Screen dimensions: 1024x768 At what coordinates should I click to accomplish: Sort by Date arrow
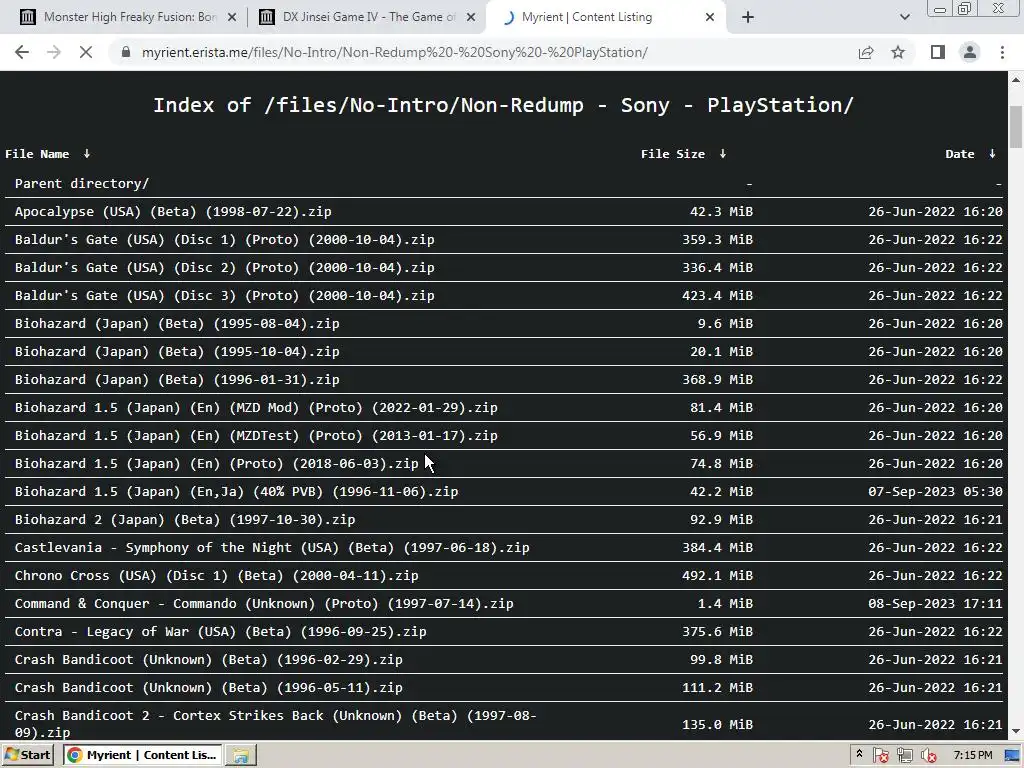click(992, 153)
